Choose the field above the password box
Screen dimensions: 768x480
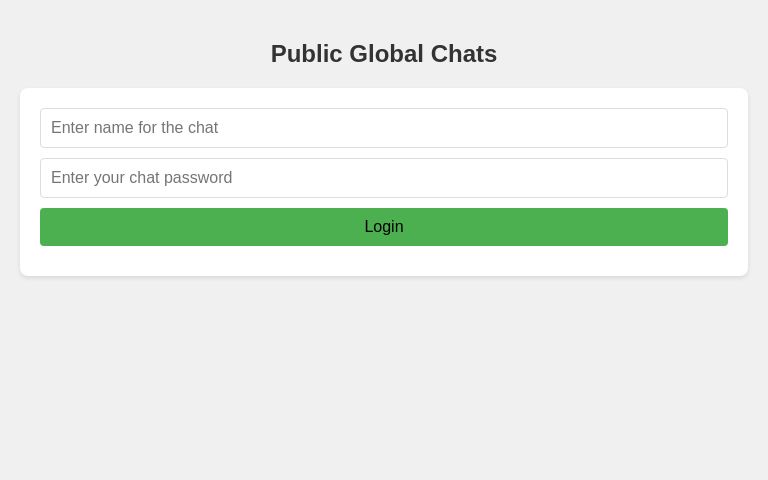(384, 128)
